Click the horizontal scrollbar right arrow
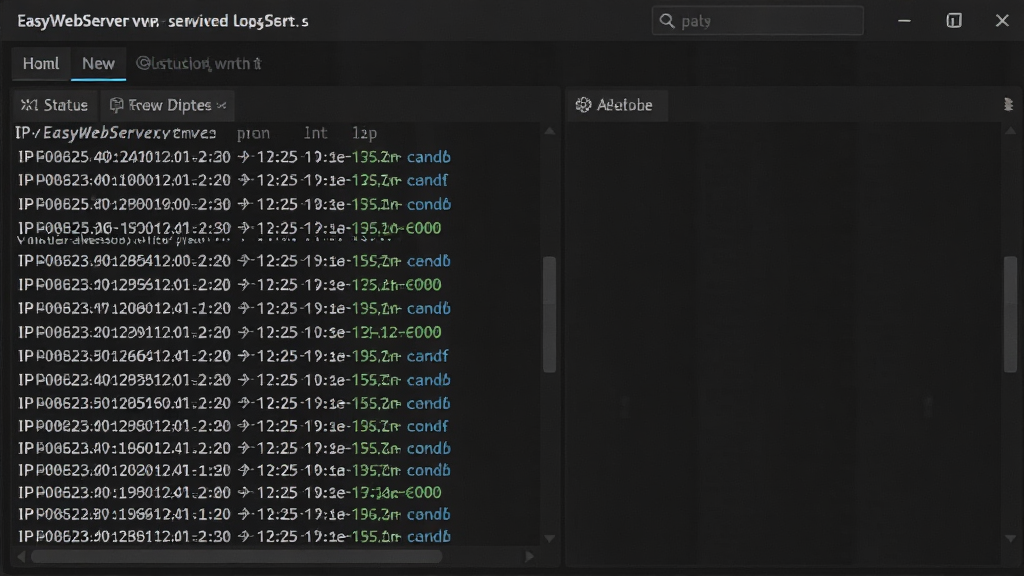 [530, 556]
